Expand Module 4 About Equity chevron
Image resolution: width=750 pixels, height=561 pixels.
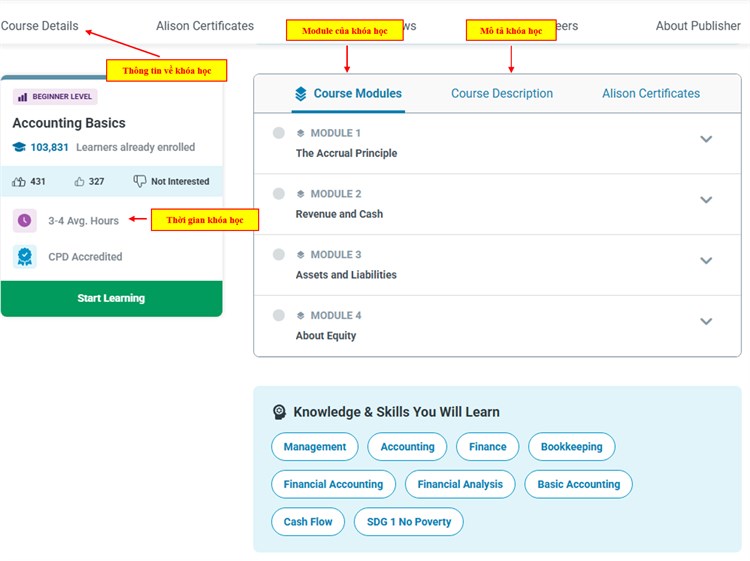click(706, 322)
